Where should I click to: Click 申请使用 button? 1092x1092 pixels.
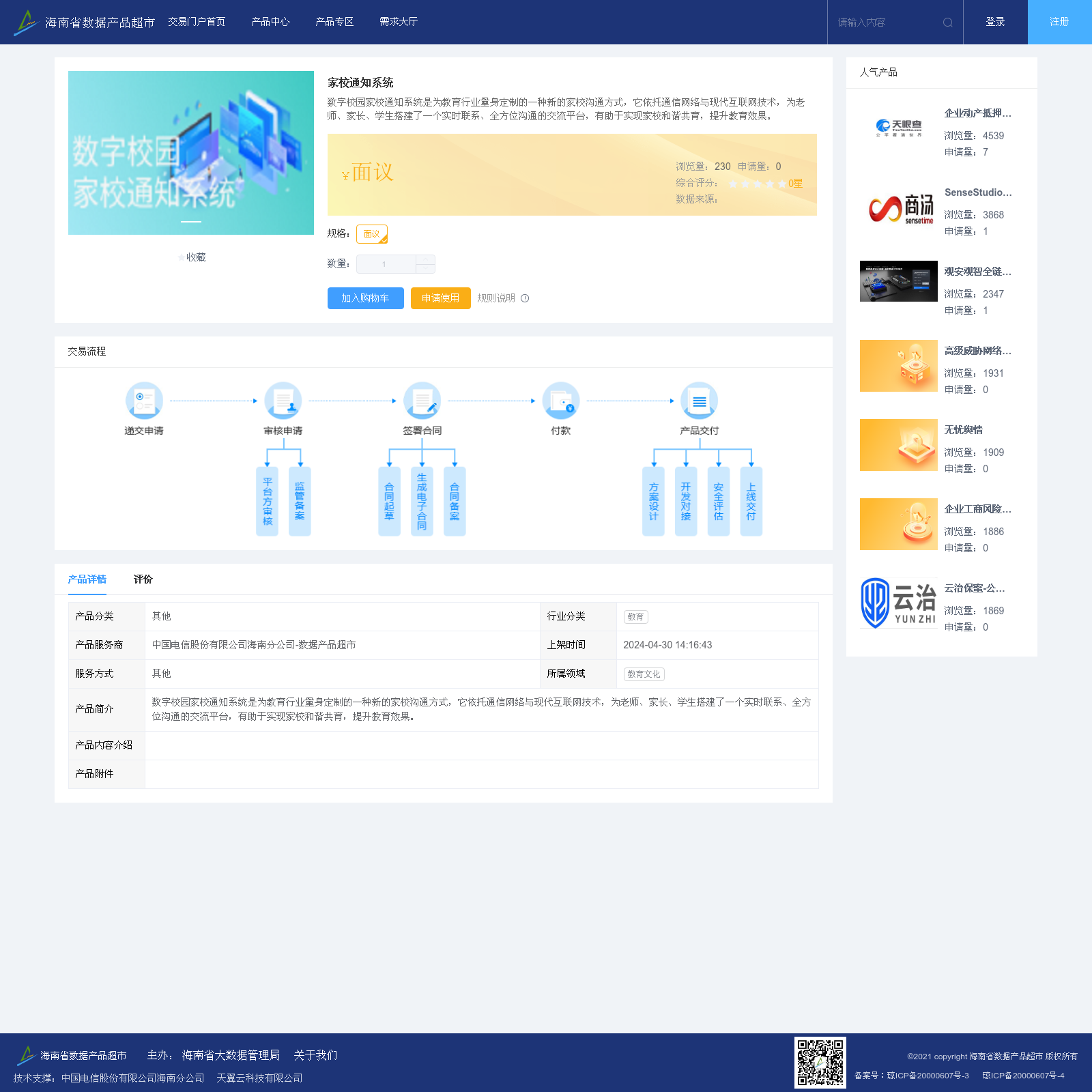coord(441,298)
